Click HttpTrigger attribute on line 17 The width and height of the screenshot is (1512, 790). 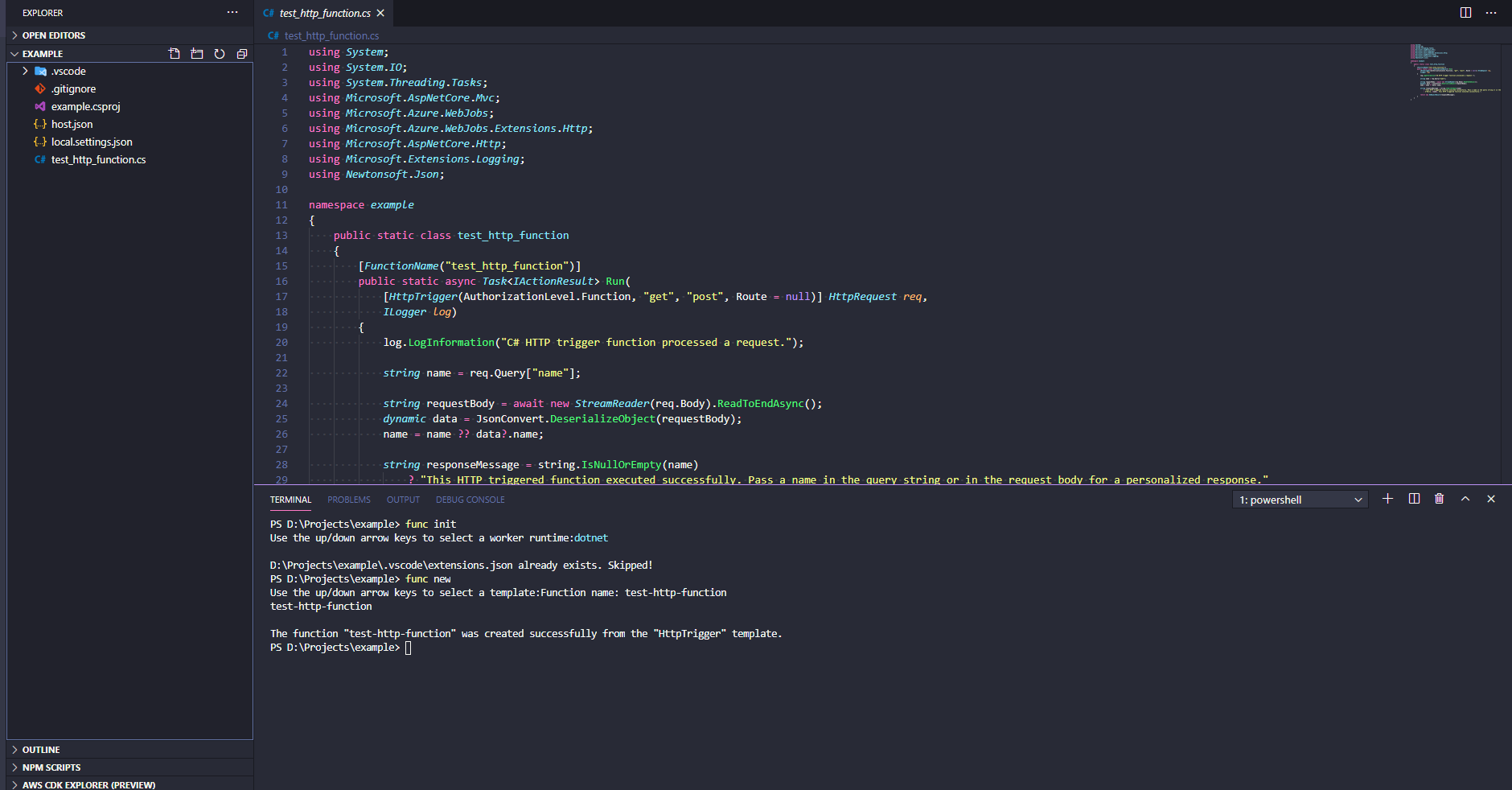coord(423,296)
